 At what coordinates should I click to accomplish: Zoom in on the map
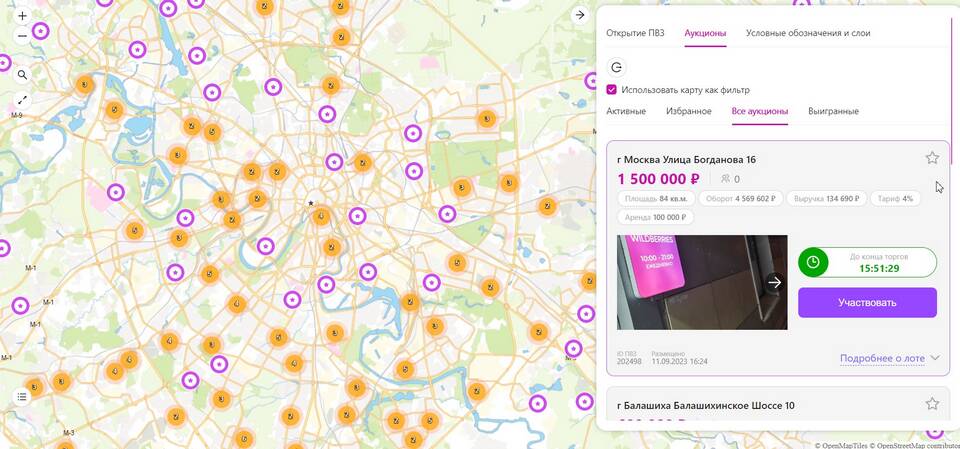[x=22, y=16]
